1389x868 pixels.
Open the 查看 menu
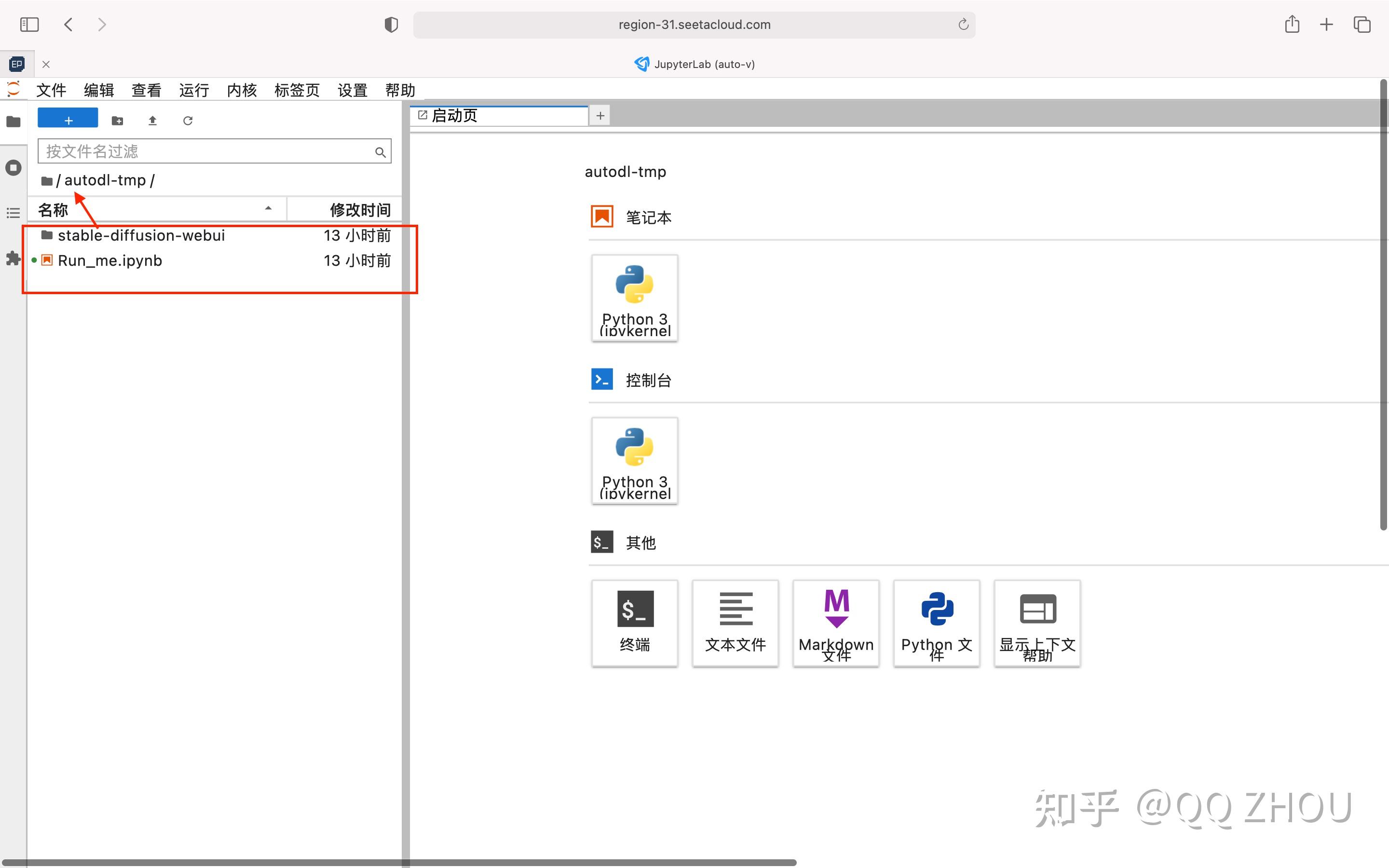[x=146, y=90]
